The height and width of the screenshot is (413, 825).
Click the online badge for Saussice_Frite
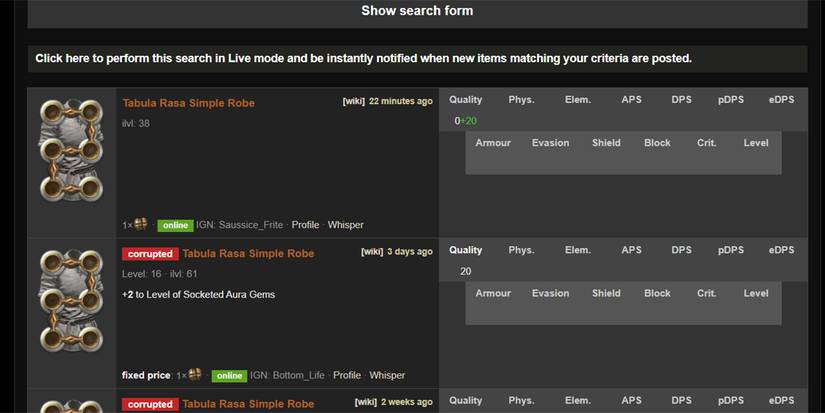[x=175, y=225]
